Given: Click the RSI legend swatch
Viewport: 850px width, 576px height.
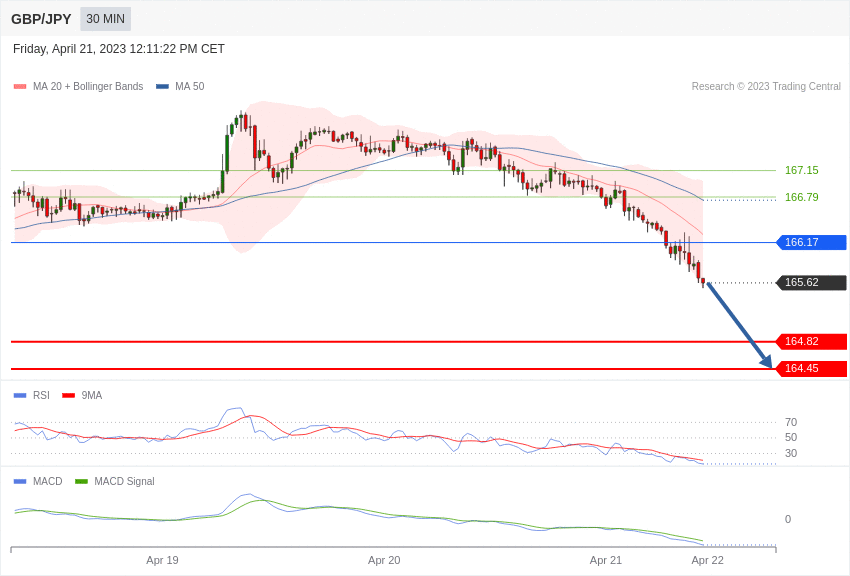Looking at the screenshot, I should (x=20, y=396).
